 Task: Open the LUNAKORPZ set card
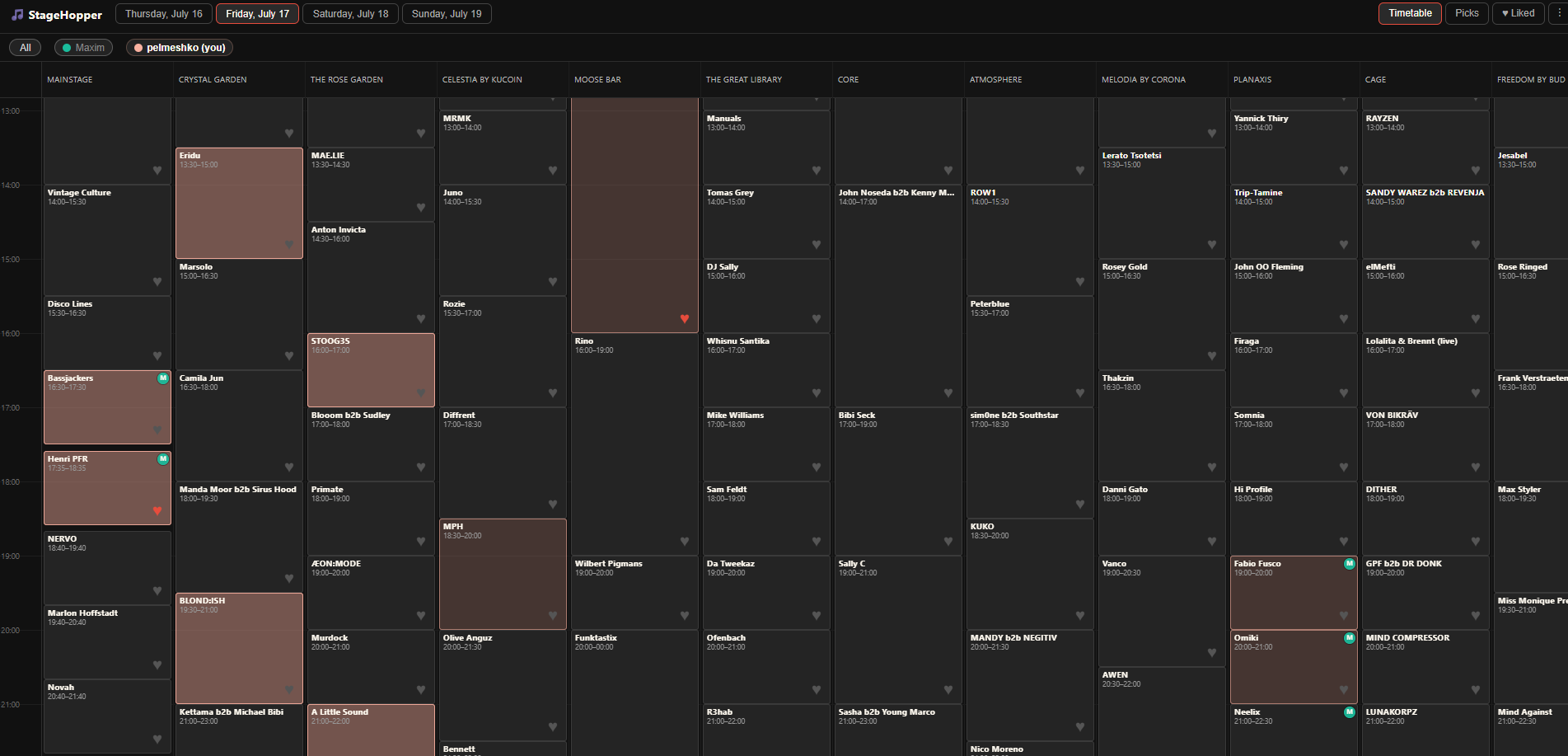1425,730
